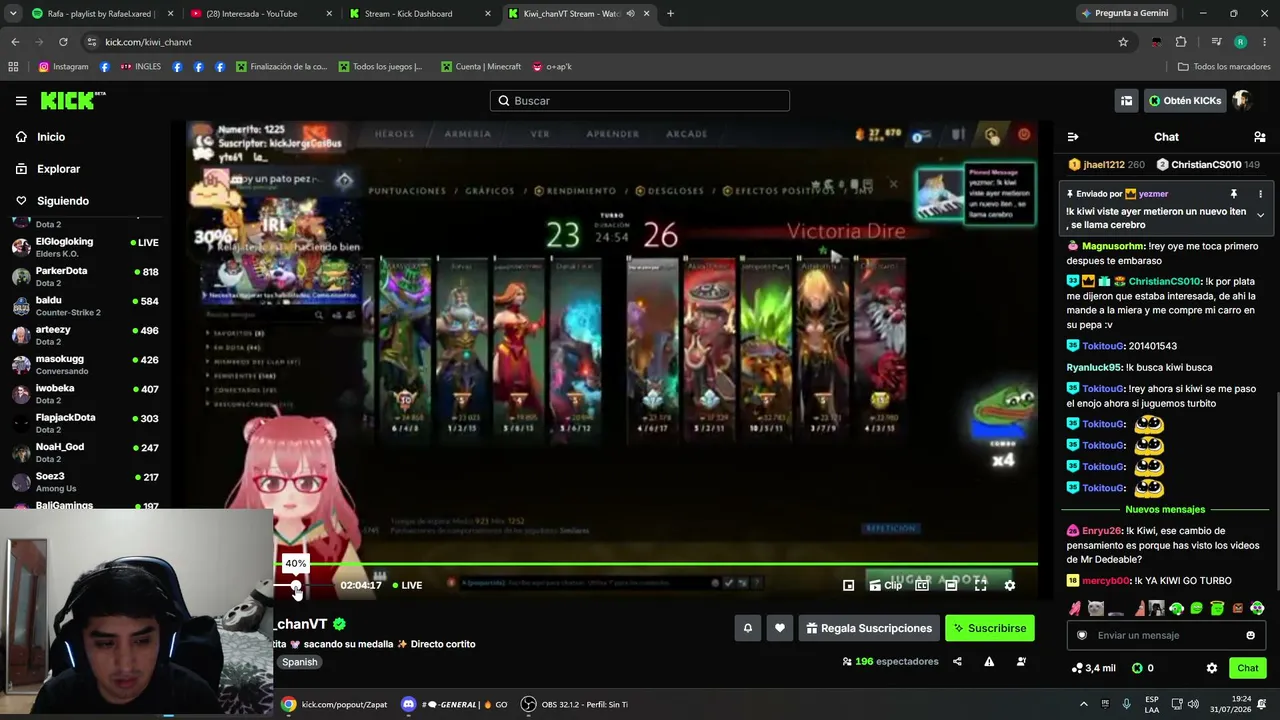Create a Clip from the stream
Viewport: 1280px width, 720px height.
pyautogui.click(x=886, y=585)
